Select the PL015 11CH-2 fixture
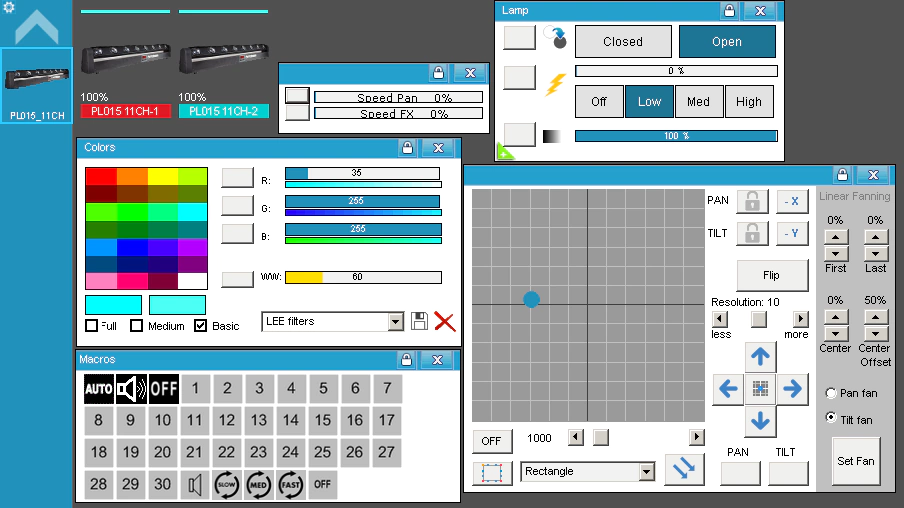Viewport: 904px width, 508px height. (x=223, y=111)
